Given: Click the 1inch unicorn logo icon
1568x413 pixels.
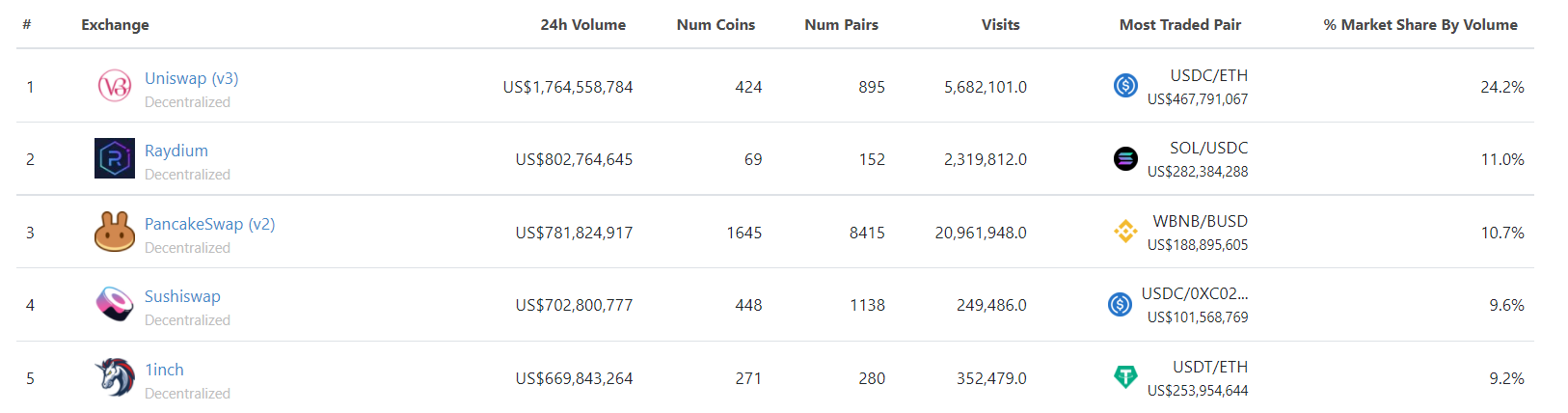Looking at the screenshot, I should click(x=115, y=377).
